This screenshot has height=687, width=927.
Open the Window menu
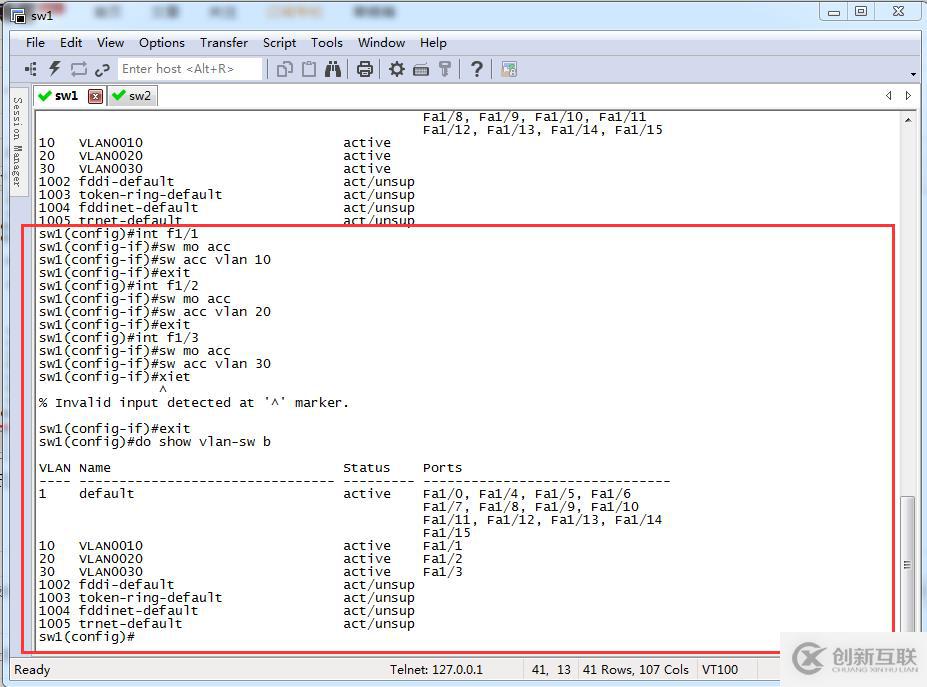pos(381,43)
